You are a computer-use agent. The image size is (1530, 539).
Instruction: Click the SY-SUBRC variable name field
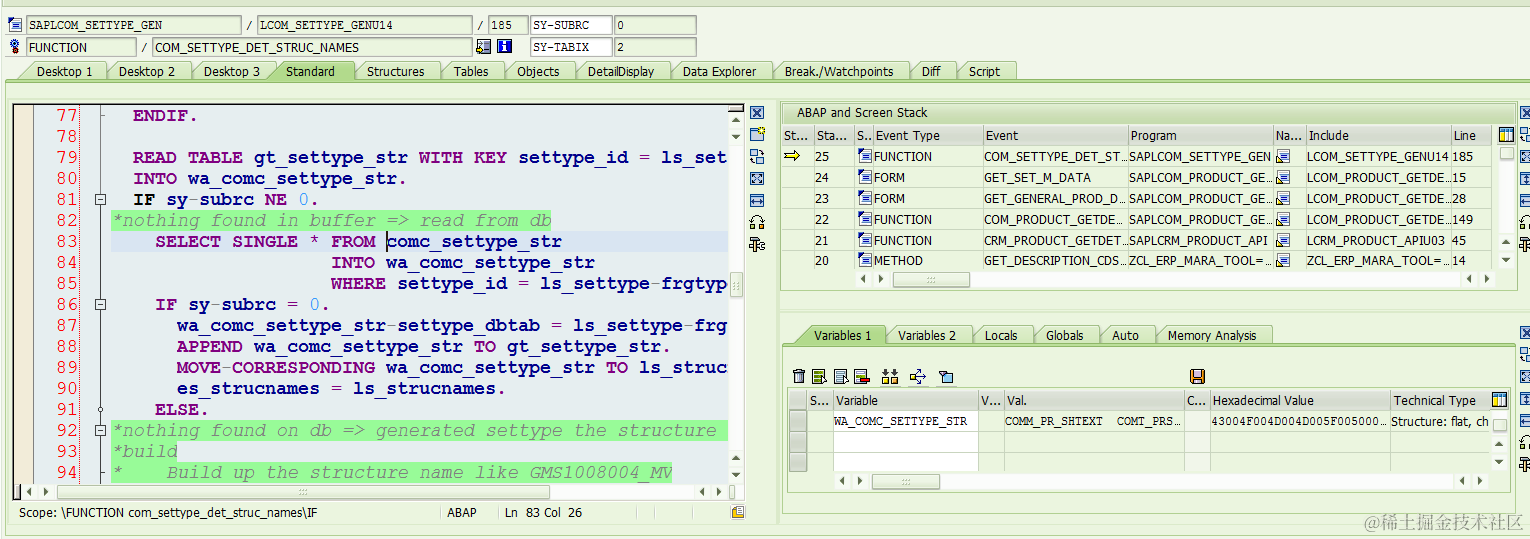click(x=570, y=25)
